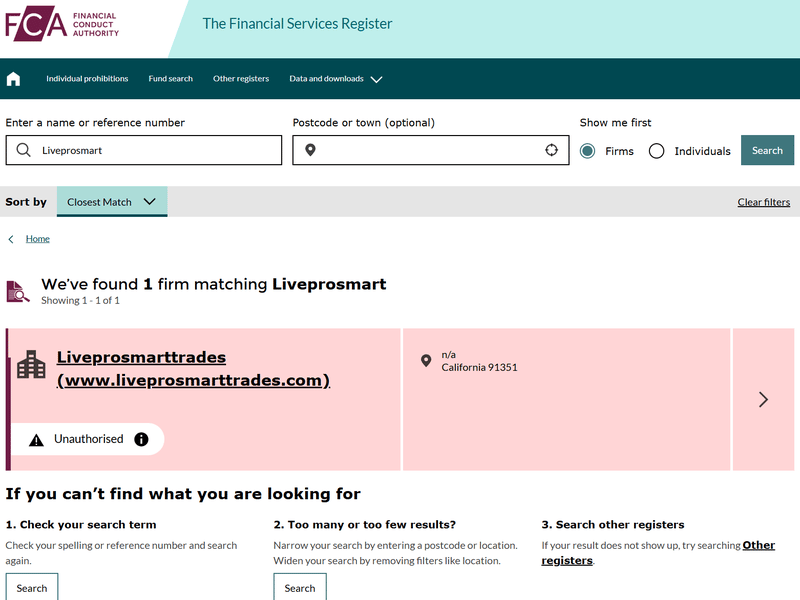Focus the Postcode or town field
This screenshot has height=600, width=800.
pyautogui.click(x=431, y=150)
